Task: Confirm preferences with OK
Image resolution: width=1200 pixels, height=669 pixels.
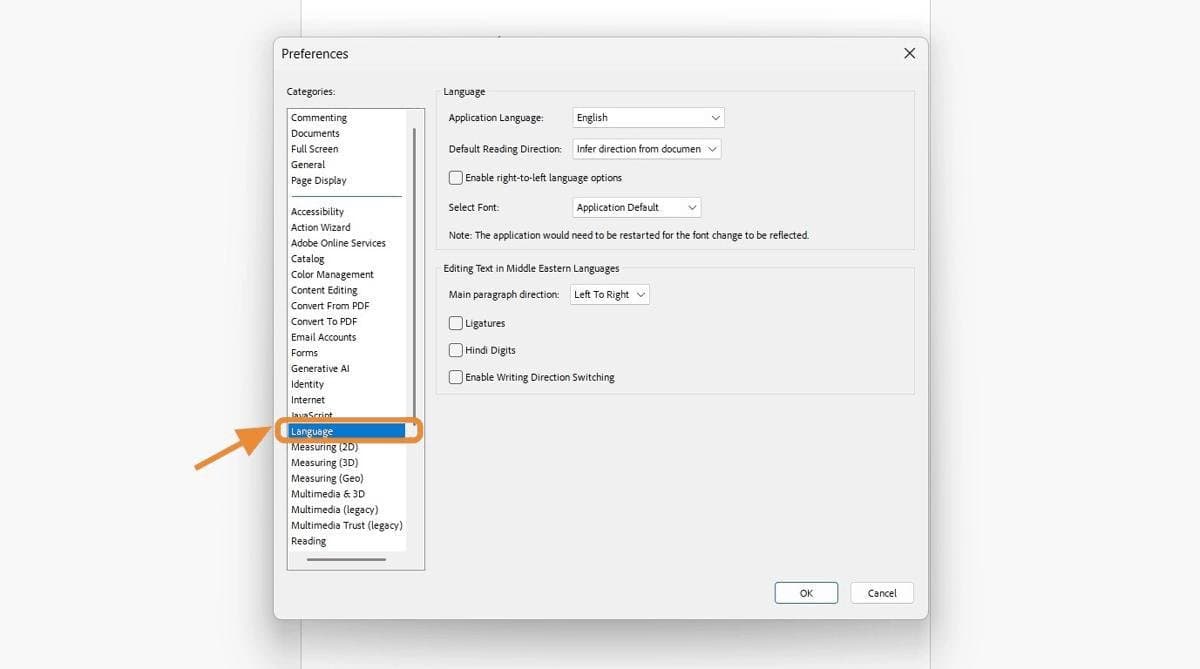Action: click(805, 592)
